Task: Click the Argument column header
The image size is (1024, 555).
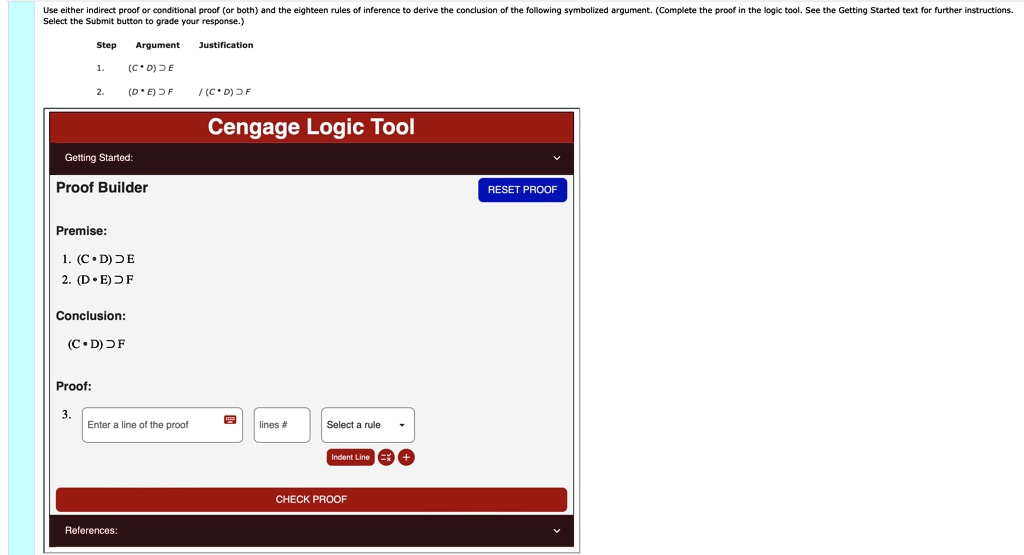Action: (157, 45)
